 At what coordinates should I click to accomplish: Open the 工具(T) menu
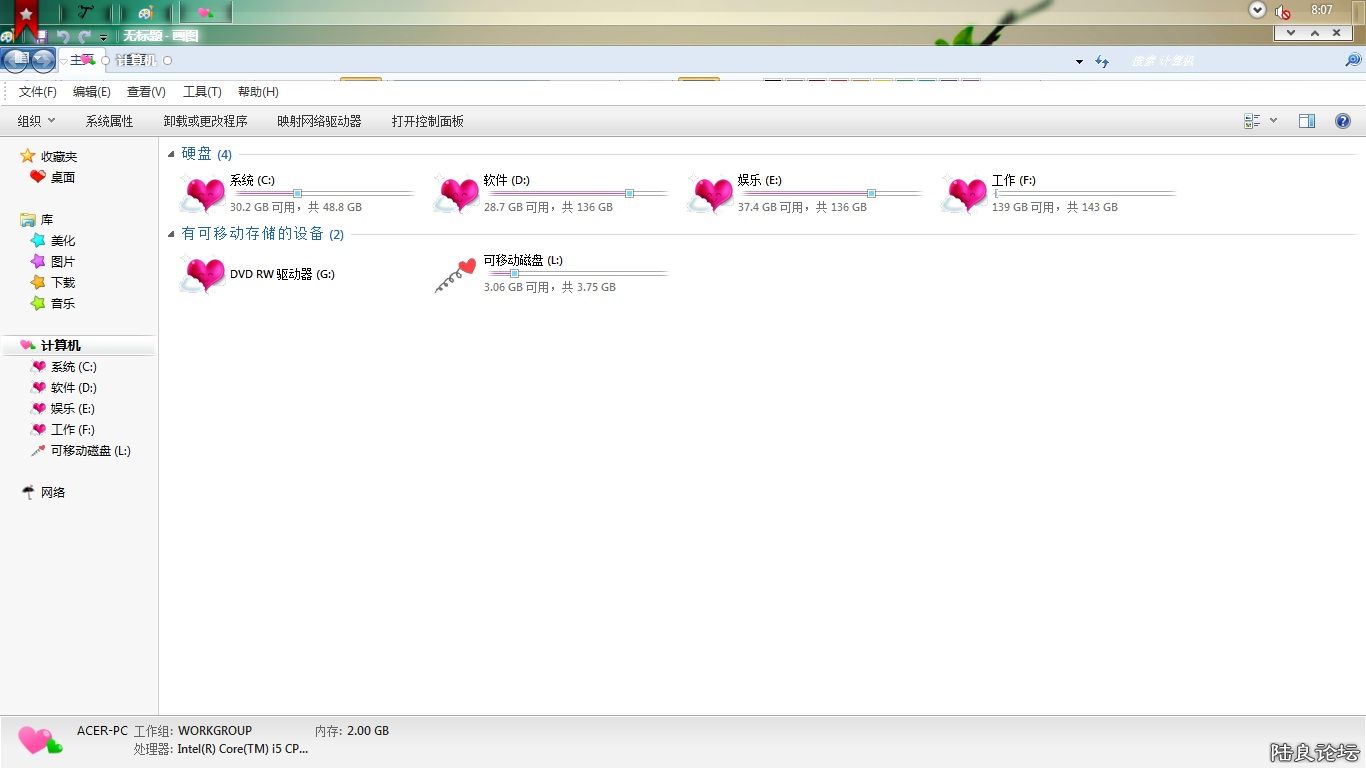coord(202,92)
